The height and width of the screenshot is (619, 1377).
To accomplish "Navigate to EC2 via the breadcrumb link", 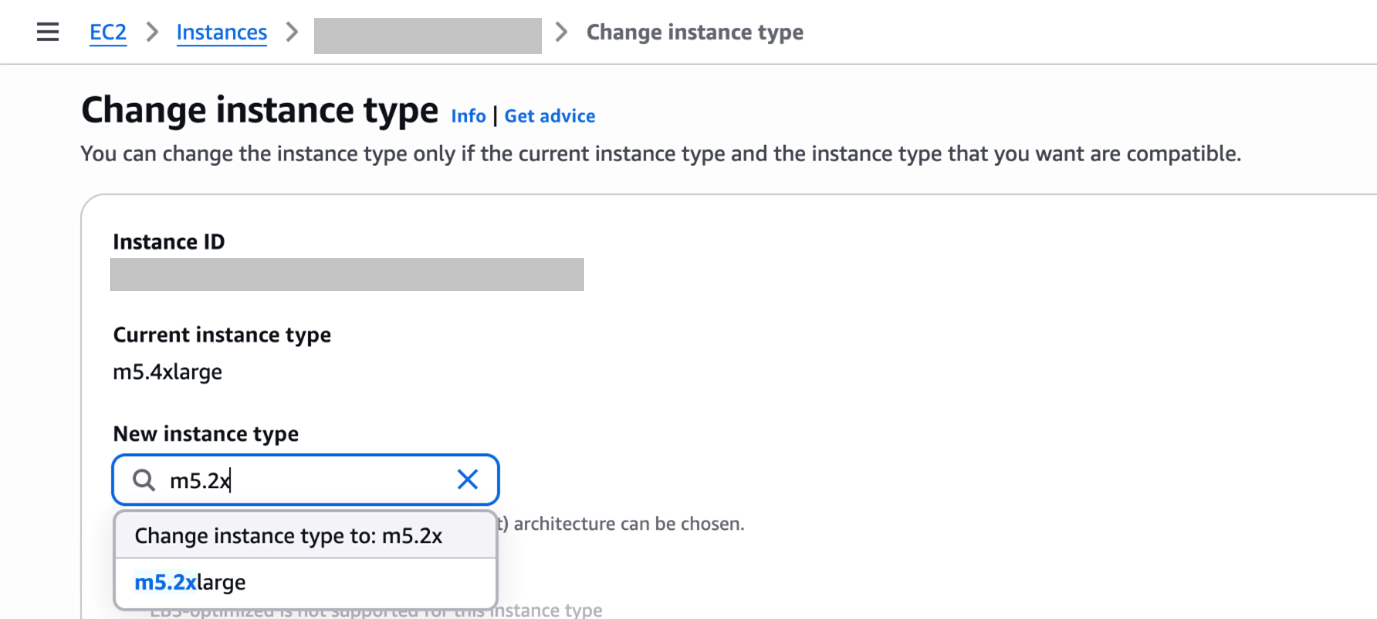I will pyautogui.click(x=107, y=31).
